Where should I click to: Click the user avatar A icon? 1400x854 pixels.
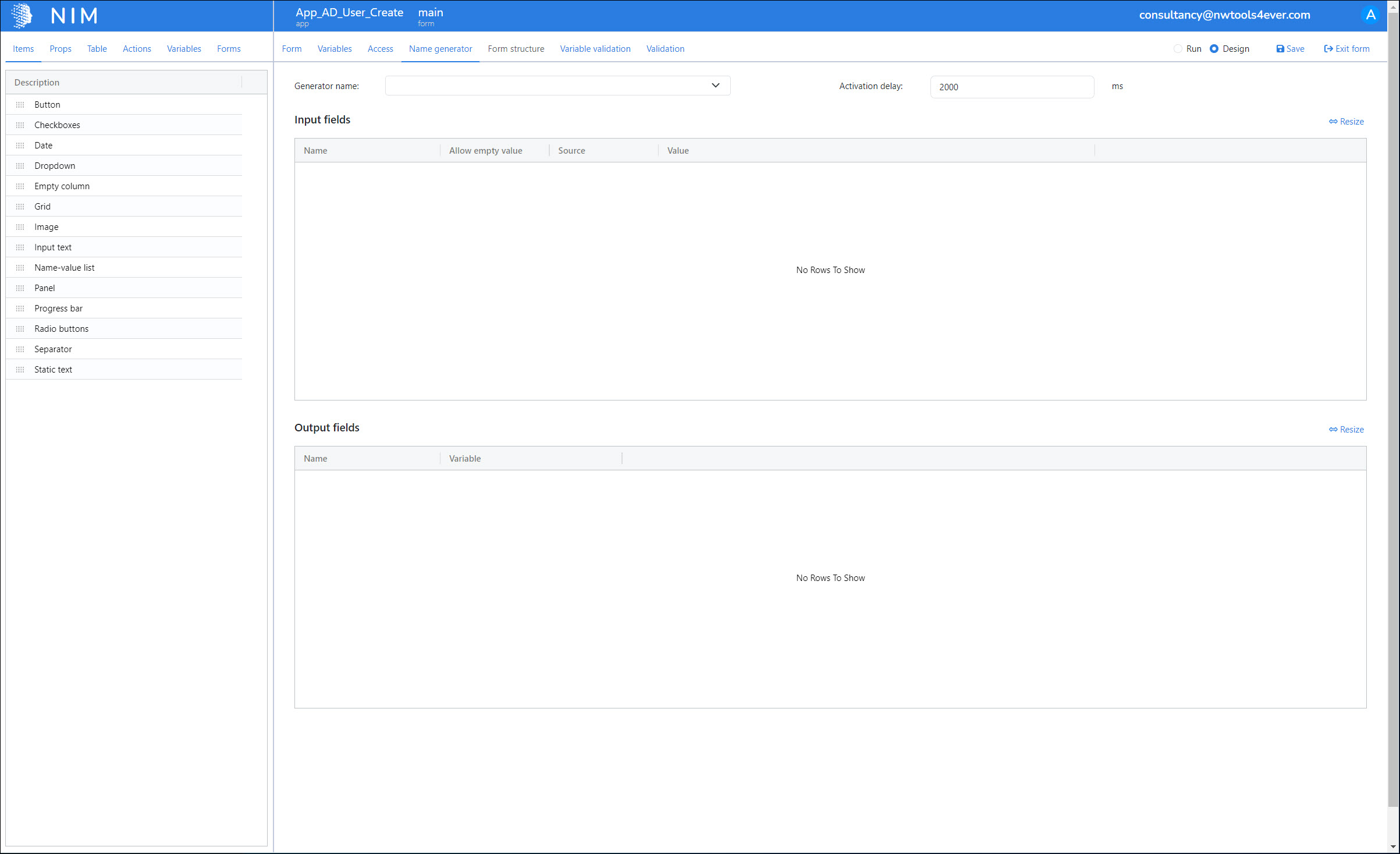(x=1370, y=15)
